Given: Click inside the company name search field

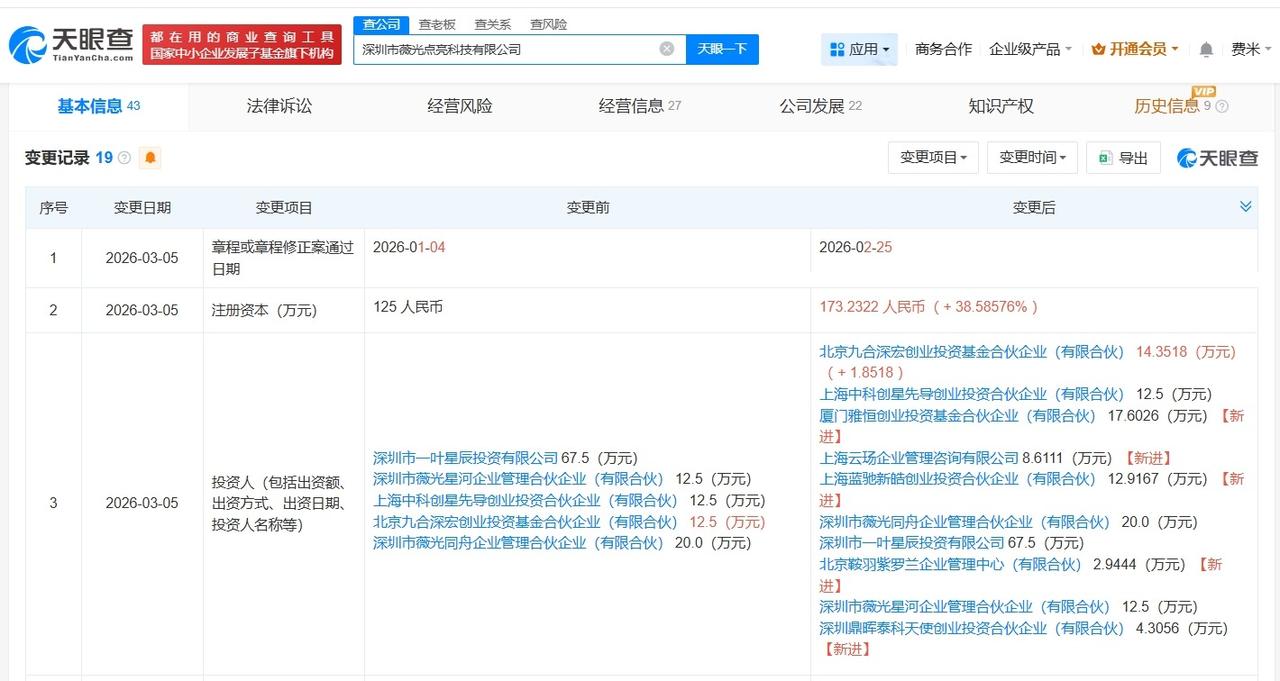Looking at the screenshot, I should [x=500, y=49].
